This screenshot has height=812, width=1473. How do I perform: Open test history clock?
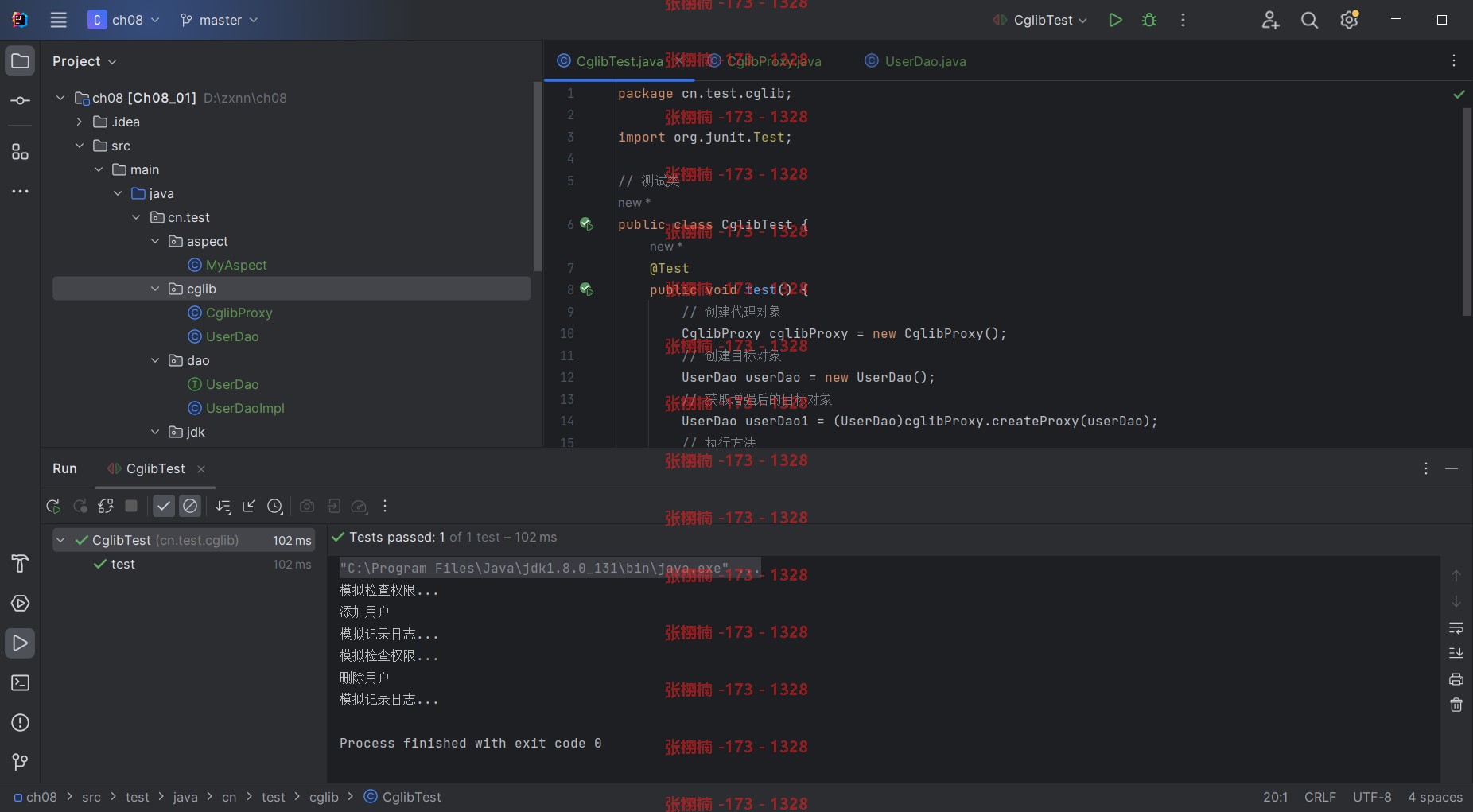pos(275,506)
